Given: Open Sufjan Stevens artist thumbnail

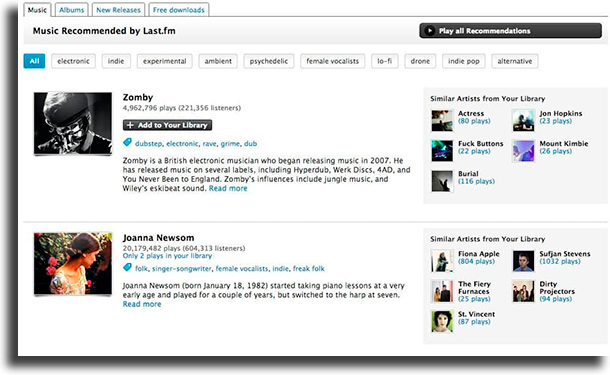Looking at the screenshot, I should [x=523, y=261].
